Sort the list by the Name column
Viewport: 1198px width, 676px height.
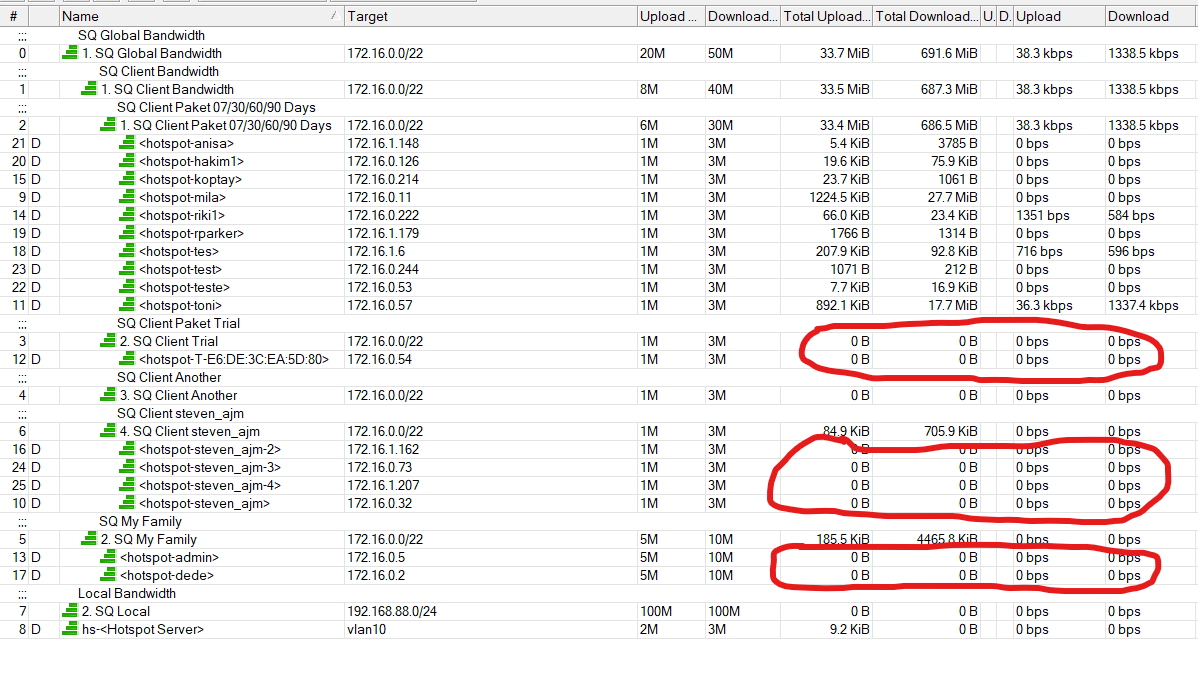[x=200, y=16]
